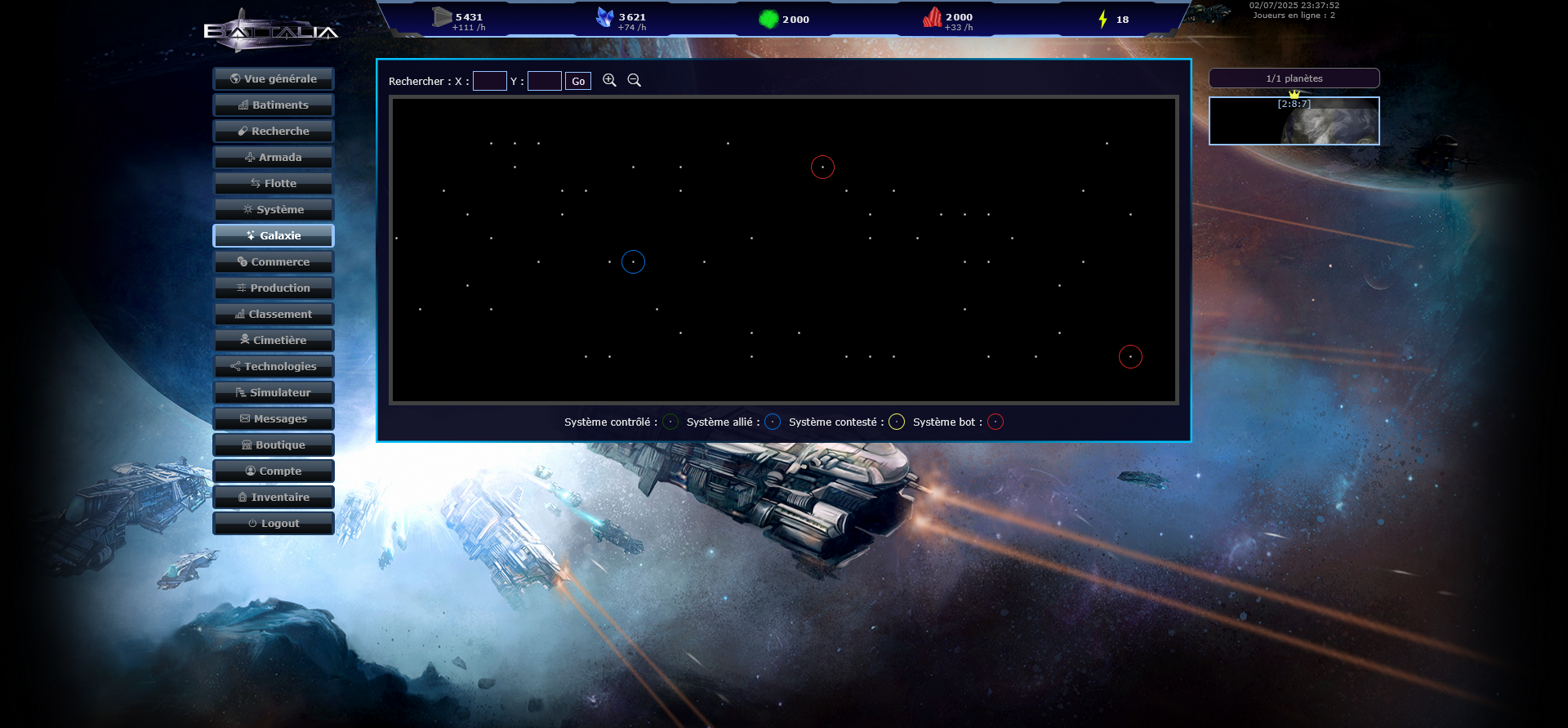Click the blue crystal resource icon

[x=604, y=17]
